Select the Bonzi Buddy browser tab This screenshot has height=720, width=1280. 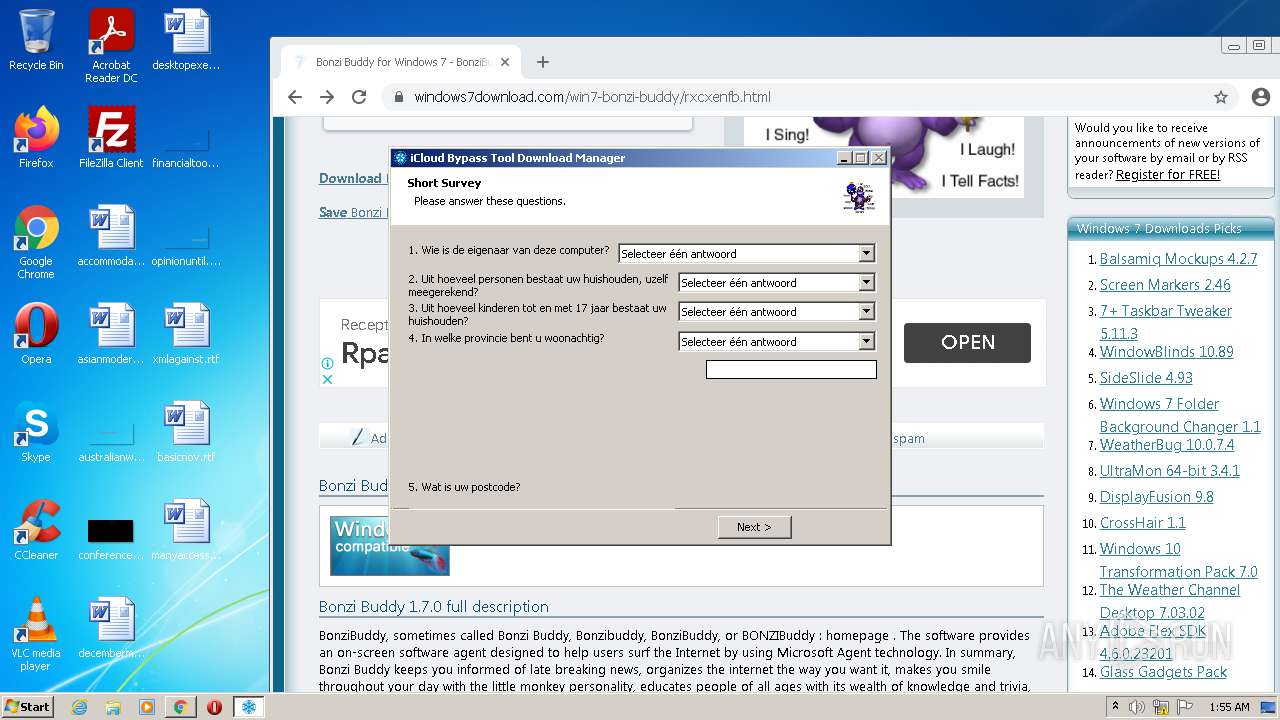tap(400, 62)
